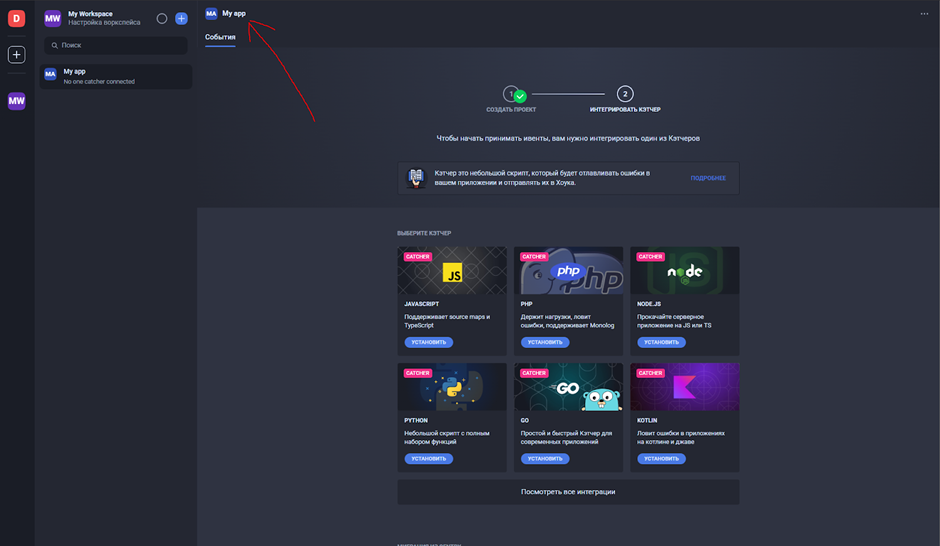This screenshot has width=940, height=546.
Task: Click the My app title in header
Action: [x=234, y=13]
